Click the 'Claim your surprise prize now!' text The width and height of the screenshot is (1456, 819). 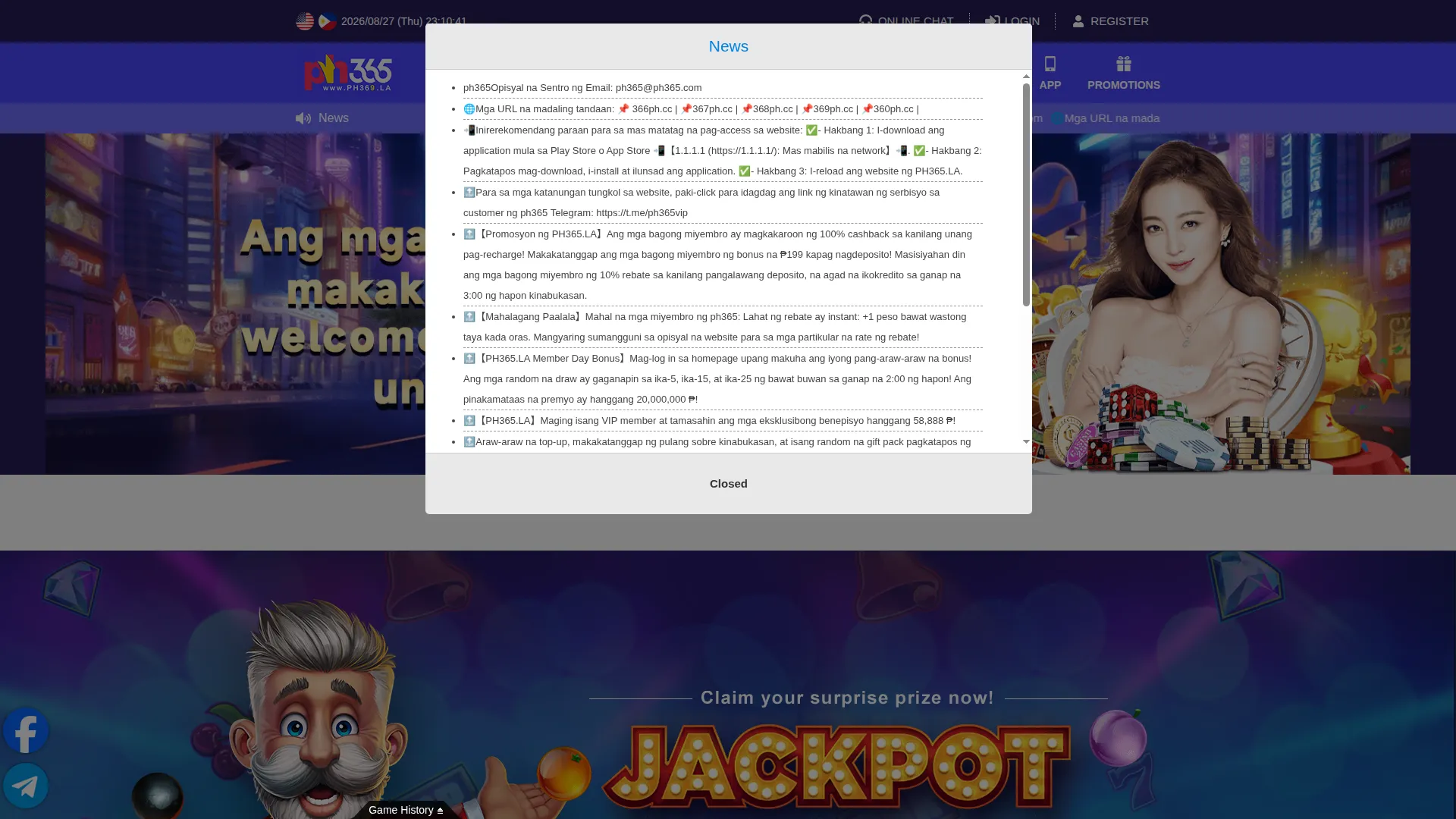point(847,698)
